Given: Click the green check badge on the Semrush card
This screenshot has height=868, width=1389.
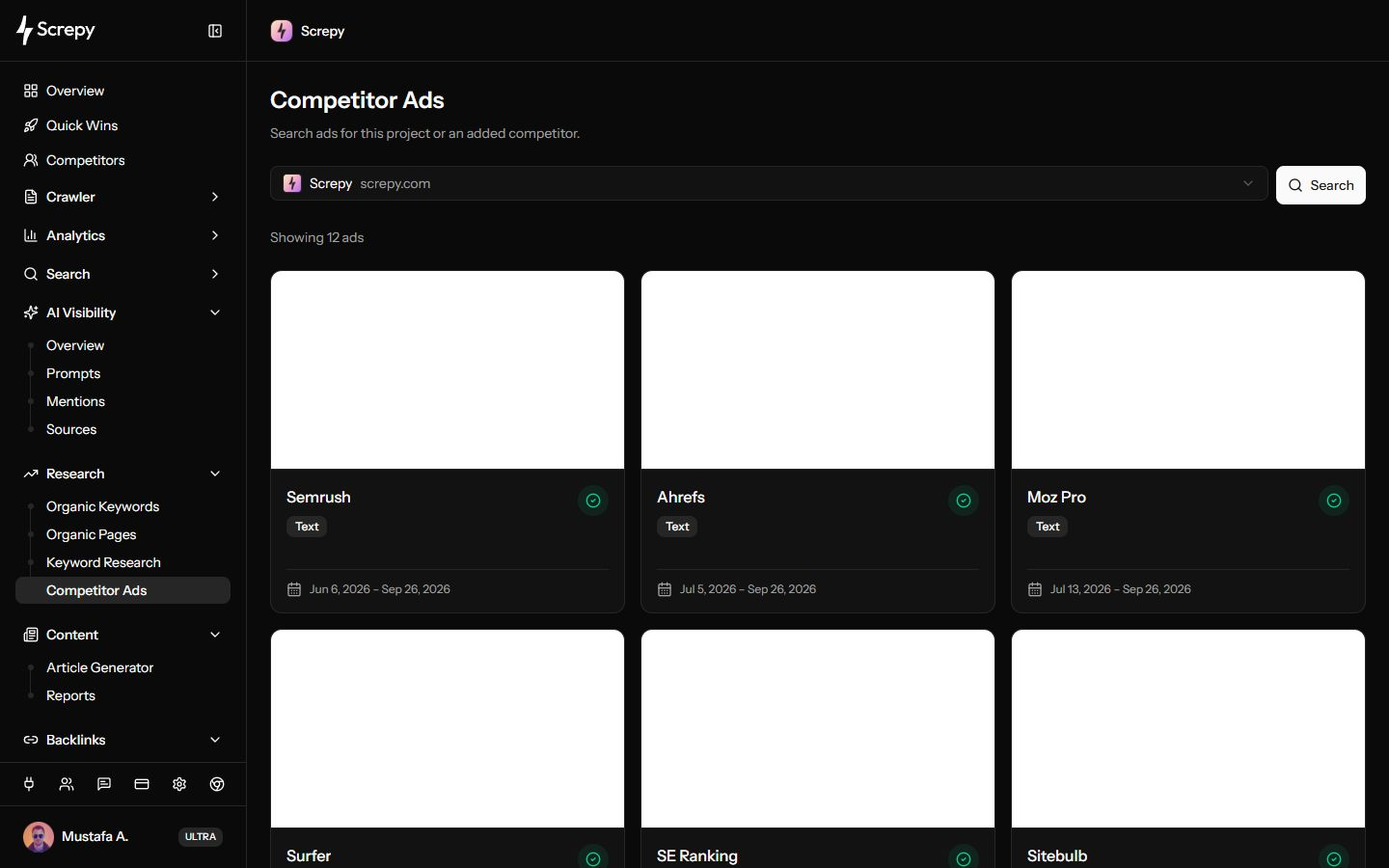Looking at the screenshot, I should point(593,501).
